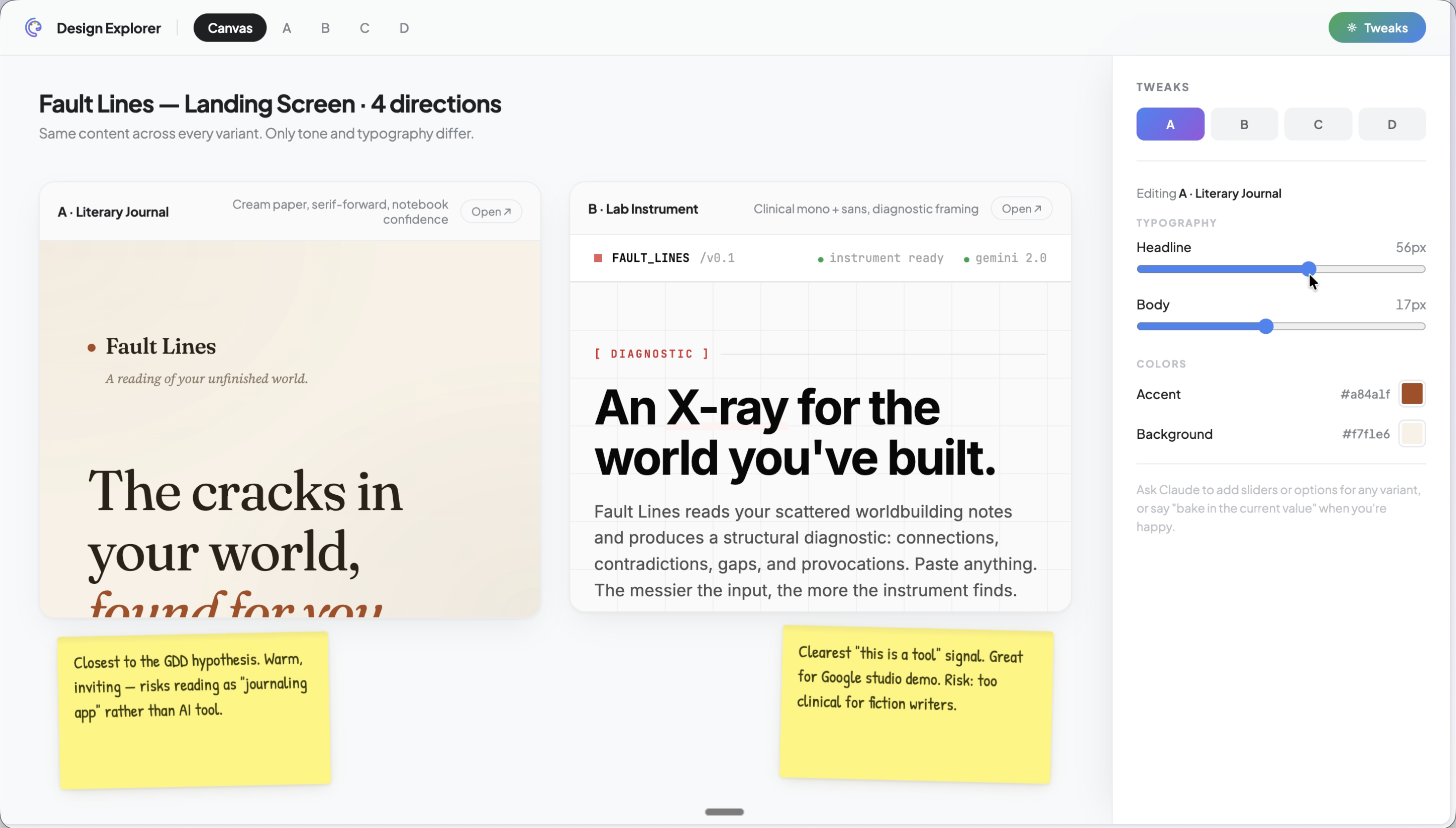Open the Background color swatch
The image size is (1456, 828).
coord(1411,434)
